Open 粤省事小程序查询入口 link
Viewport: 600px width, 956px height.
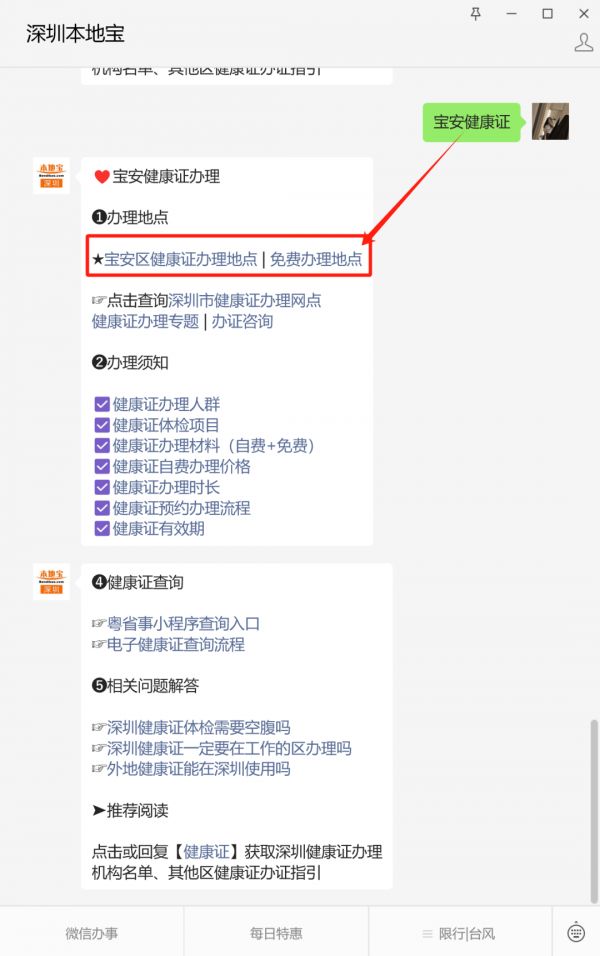(184, 624)
